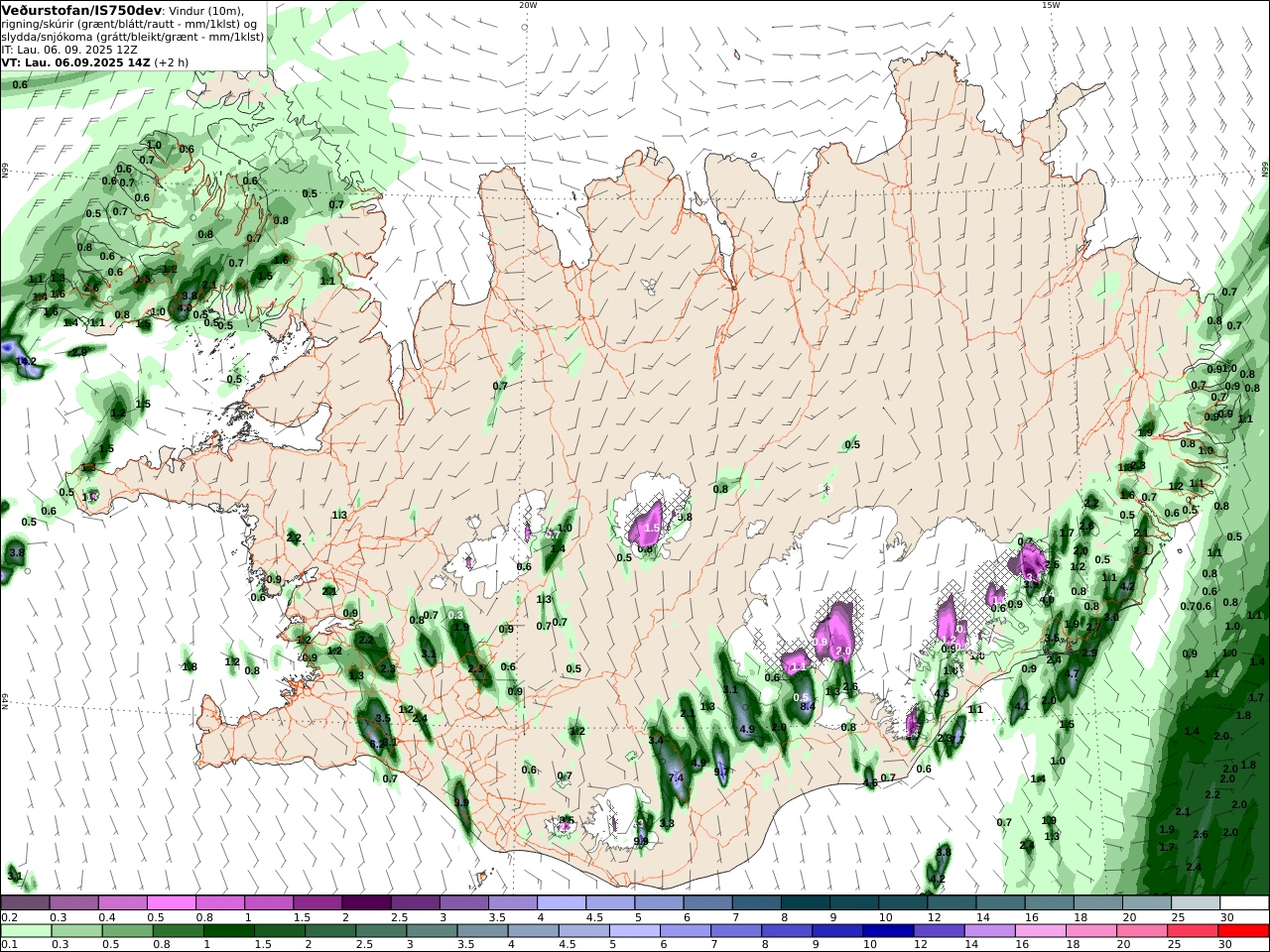Viewport: 1270px width, 952px height.
Task: Click the 8.4 precipitation value on the map
Action: [807, 706]
